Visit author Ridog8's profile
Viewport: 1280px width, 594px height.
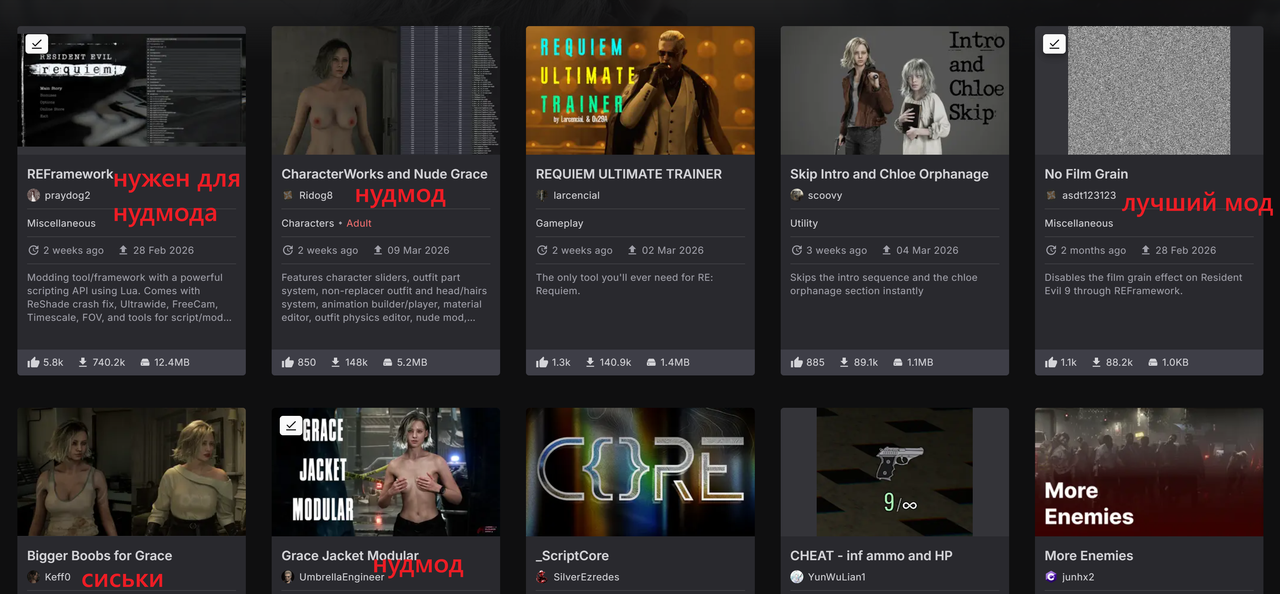(x=316, y=196)
